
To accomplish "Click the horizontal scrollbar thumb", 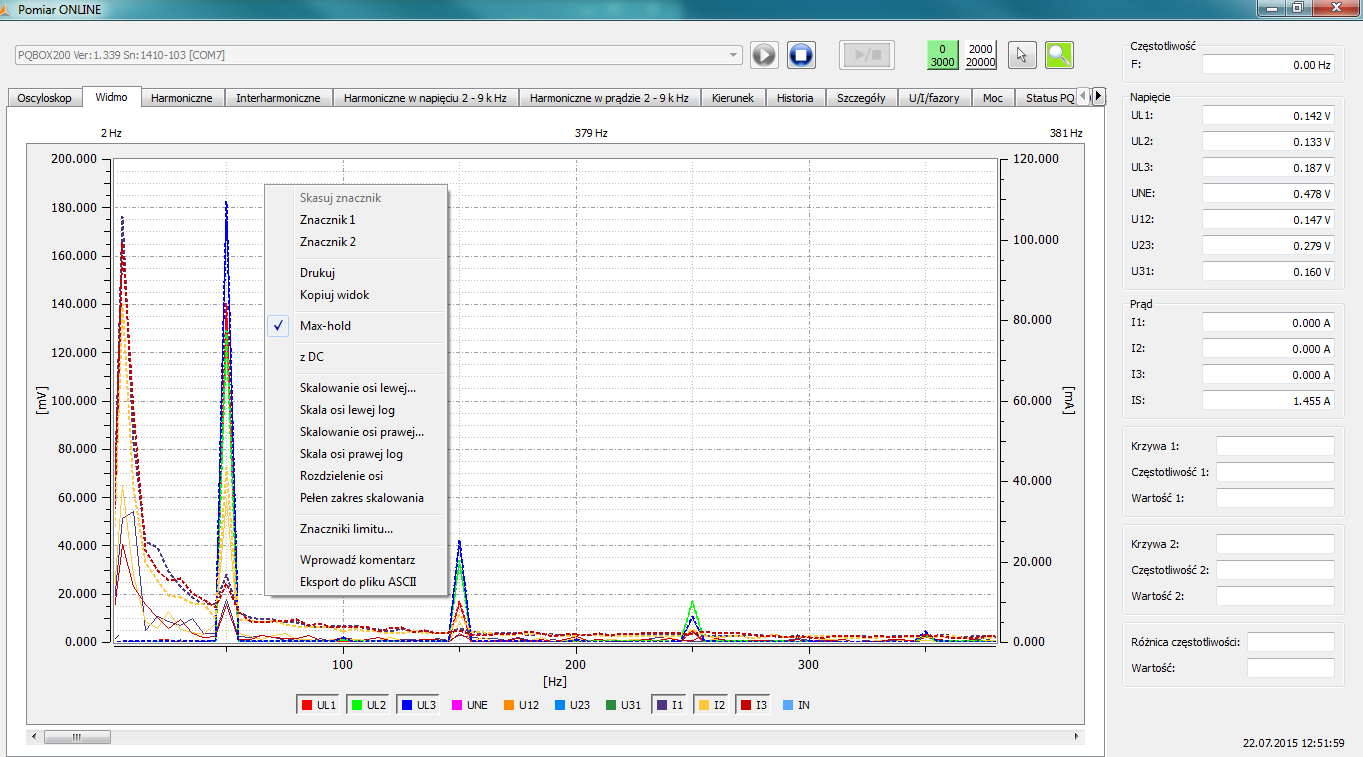I will (77, 737).
